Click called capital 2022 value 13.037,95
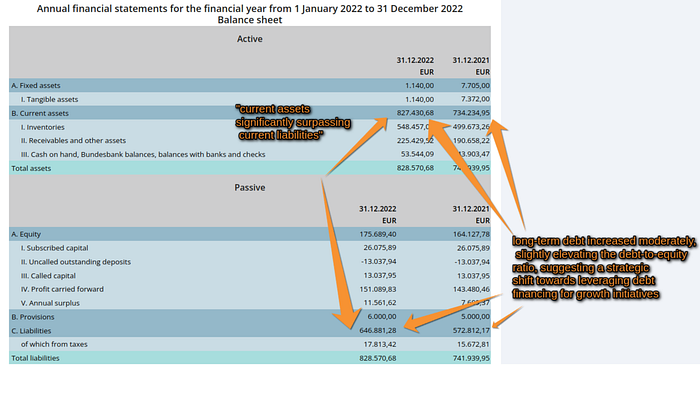This screenshot has height=394, width=700. pyautogui.click(x=379, y=275)
